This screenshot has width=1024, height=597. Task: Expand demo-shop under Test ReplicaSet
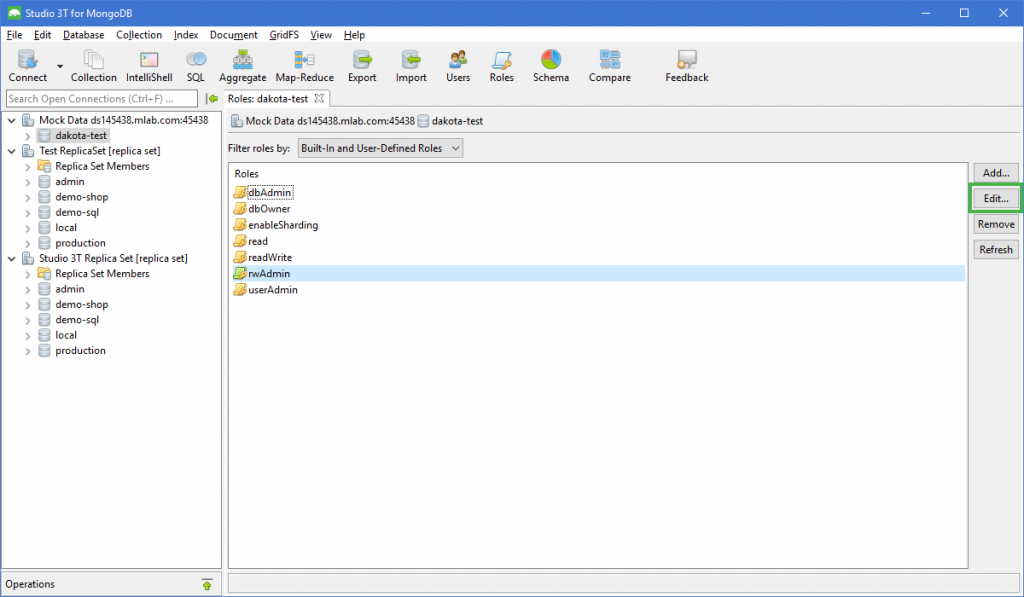(27, 197)
